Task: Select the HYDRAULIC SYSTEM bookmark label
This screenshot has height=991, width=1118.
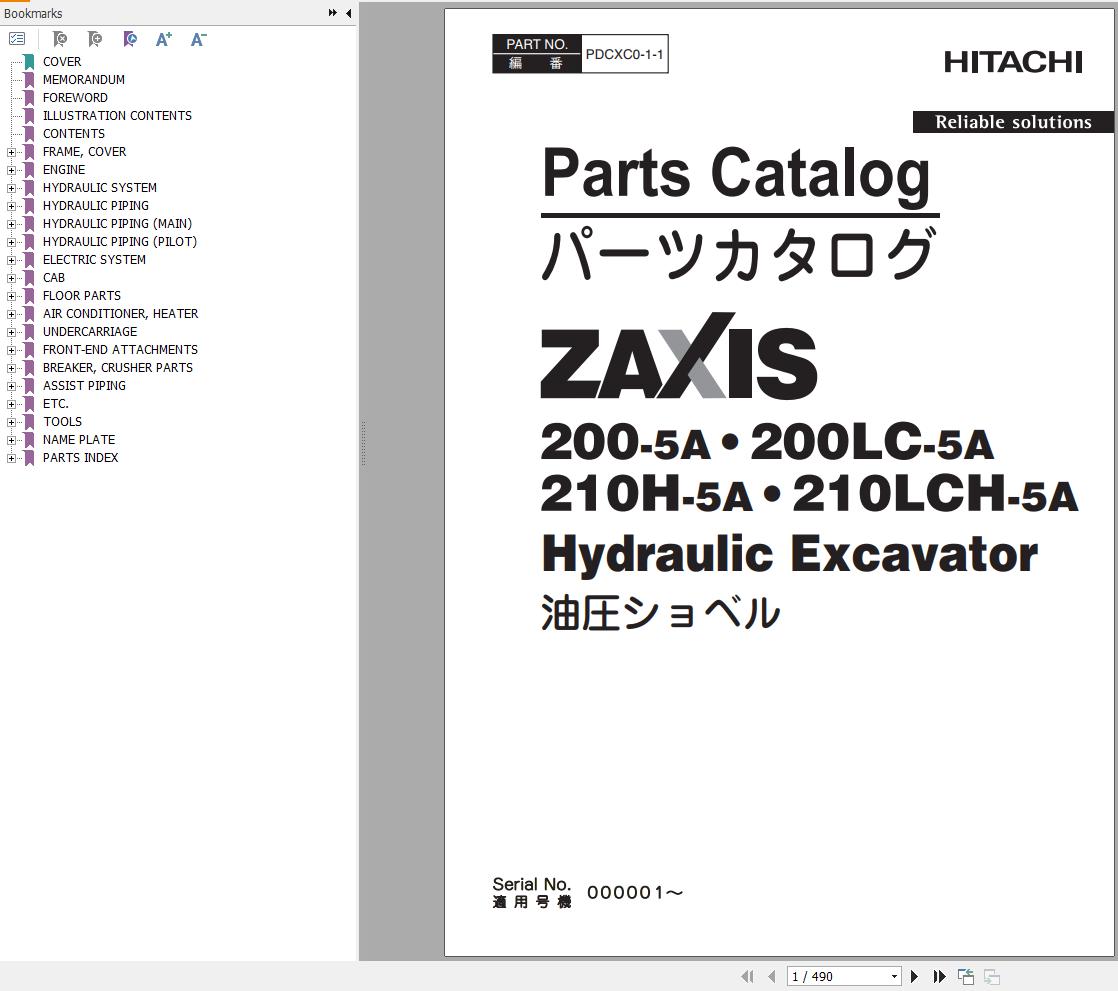Action: coord(100,188)
